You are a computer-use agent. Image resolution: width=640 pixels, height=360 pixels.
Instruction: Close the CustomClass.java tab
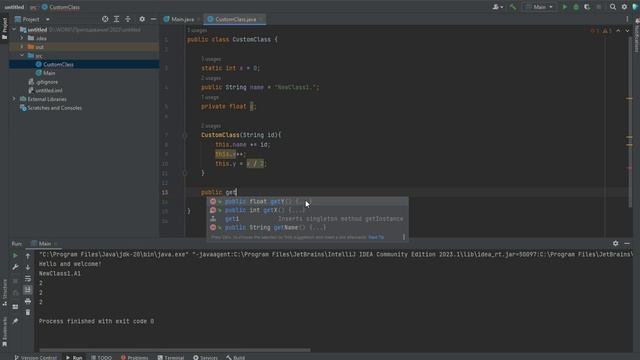tap(260, 19)
